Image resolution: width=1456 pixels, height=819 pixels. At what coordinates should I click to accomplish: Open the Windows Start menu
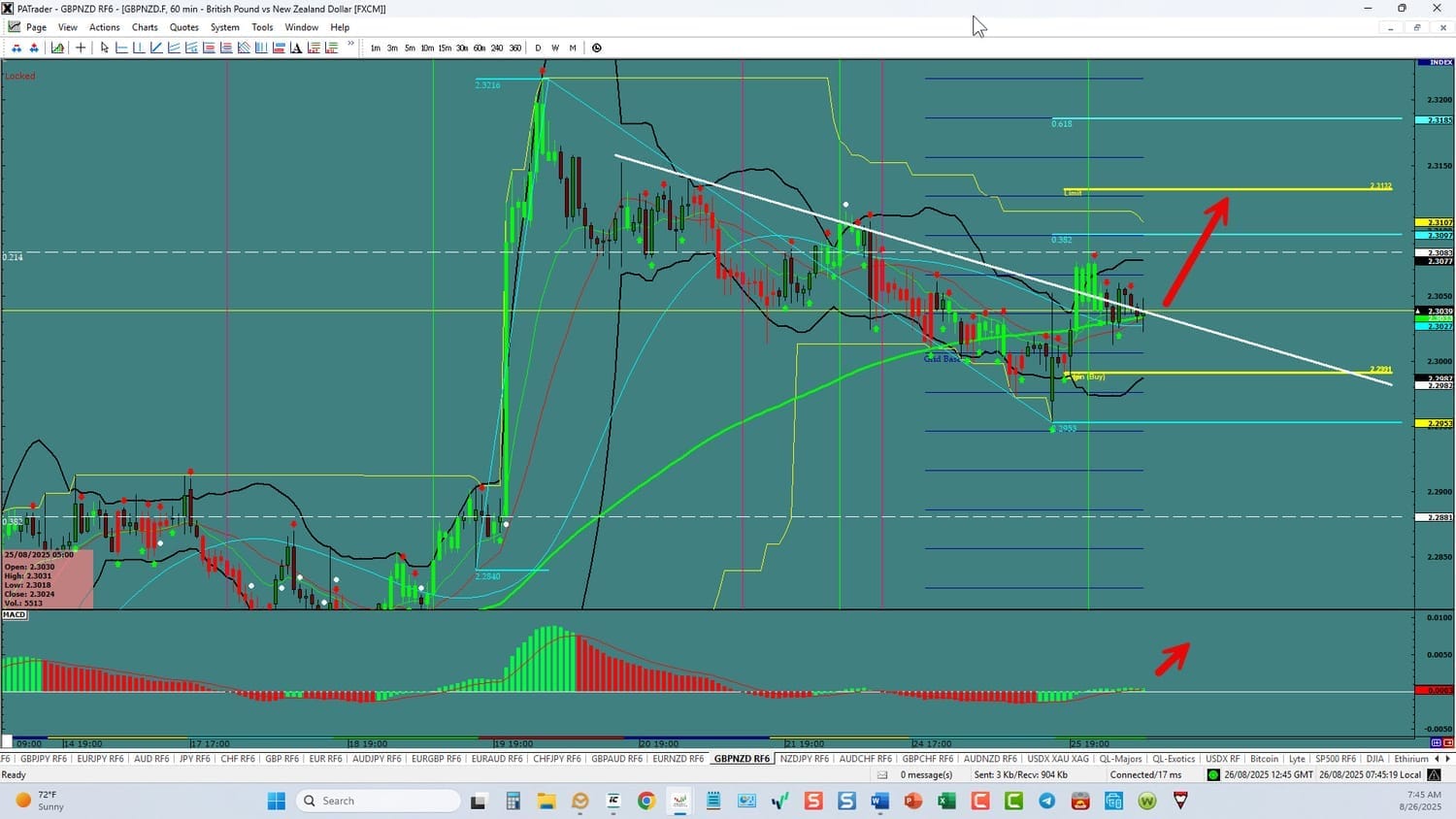pos(277,801)
